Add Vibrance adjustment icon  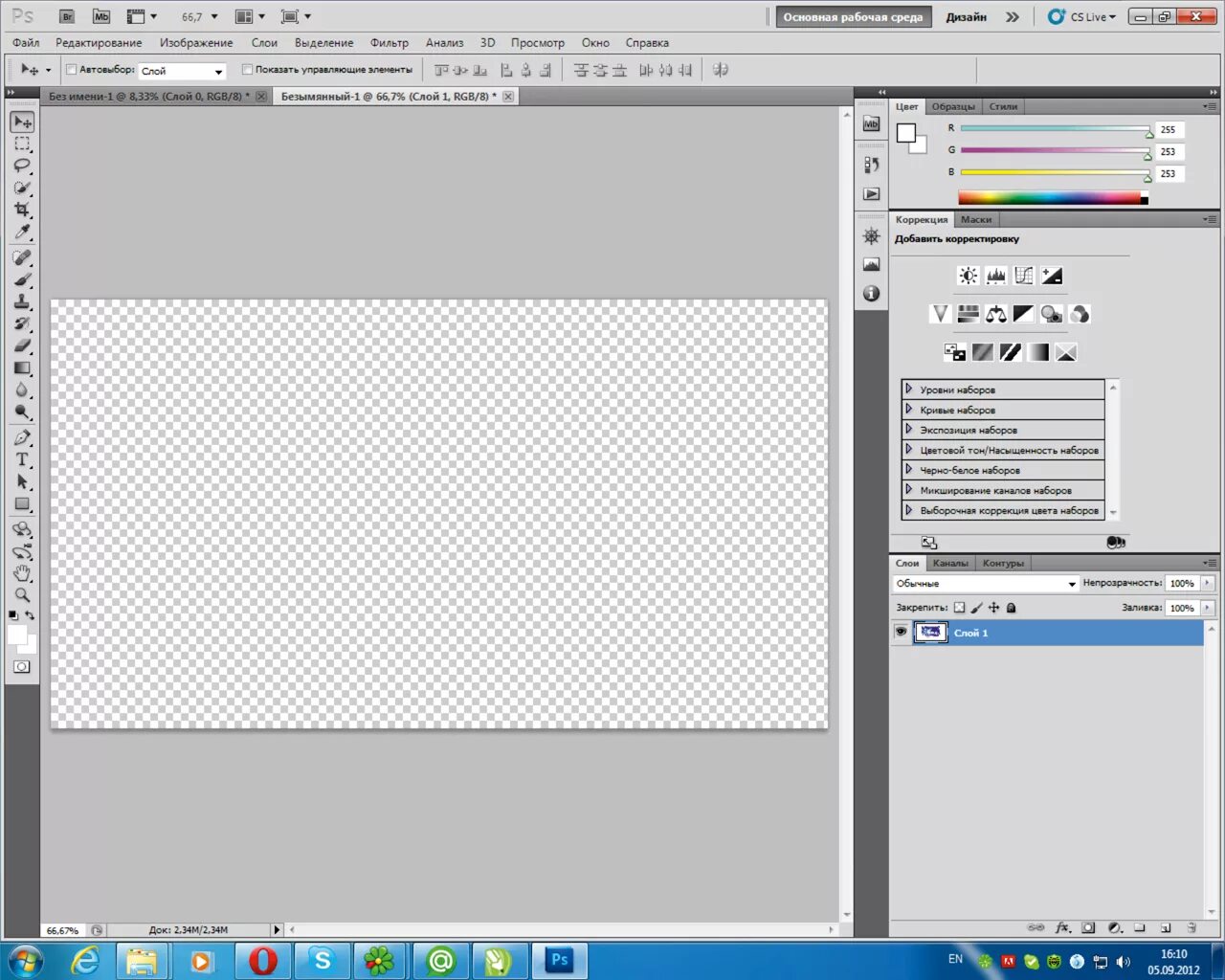coord(941,314)
